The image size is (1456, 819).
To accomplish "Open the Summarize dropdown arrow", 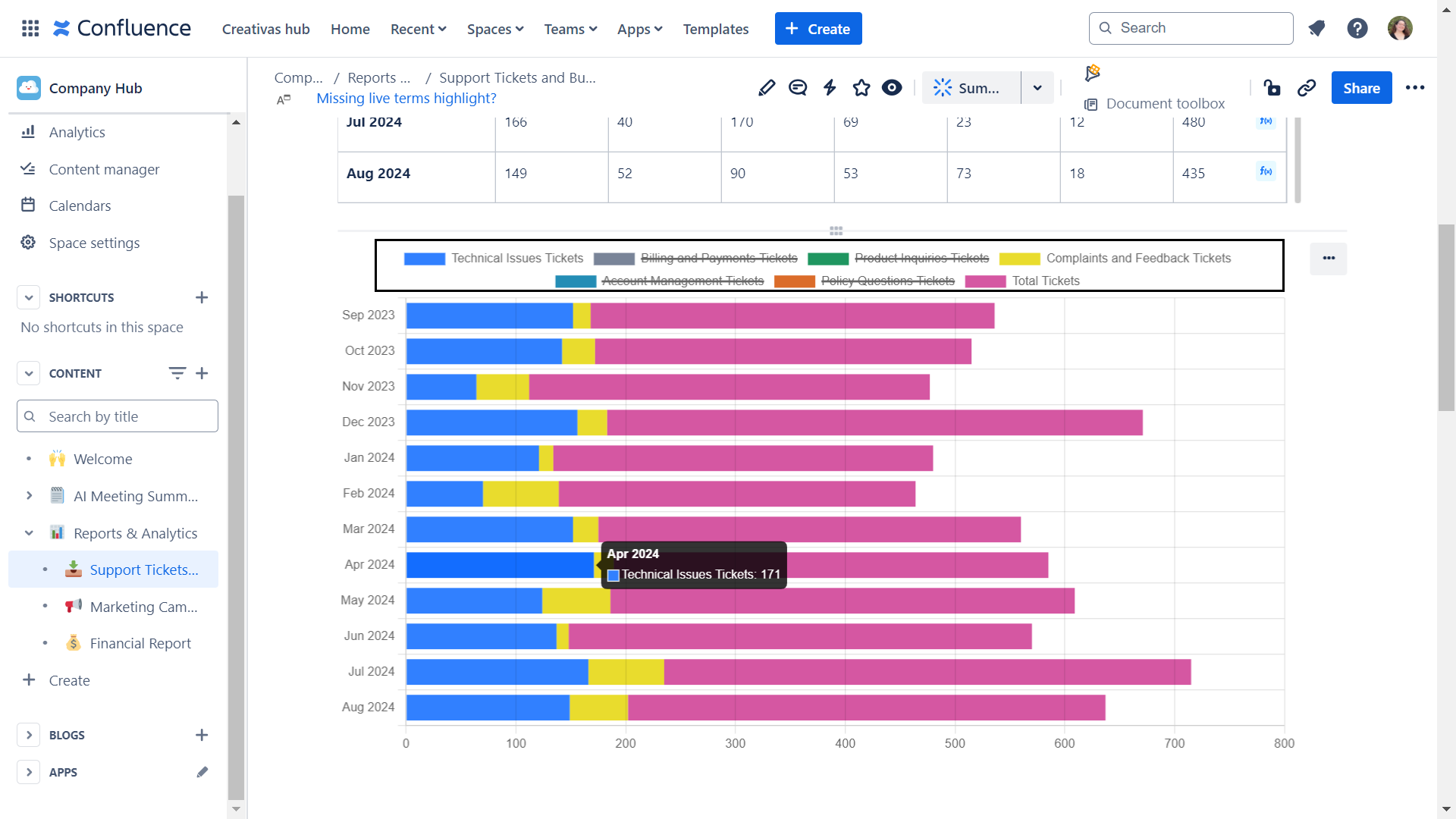I will (x=1037, y=88).
